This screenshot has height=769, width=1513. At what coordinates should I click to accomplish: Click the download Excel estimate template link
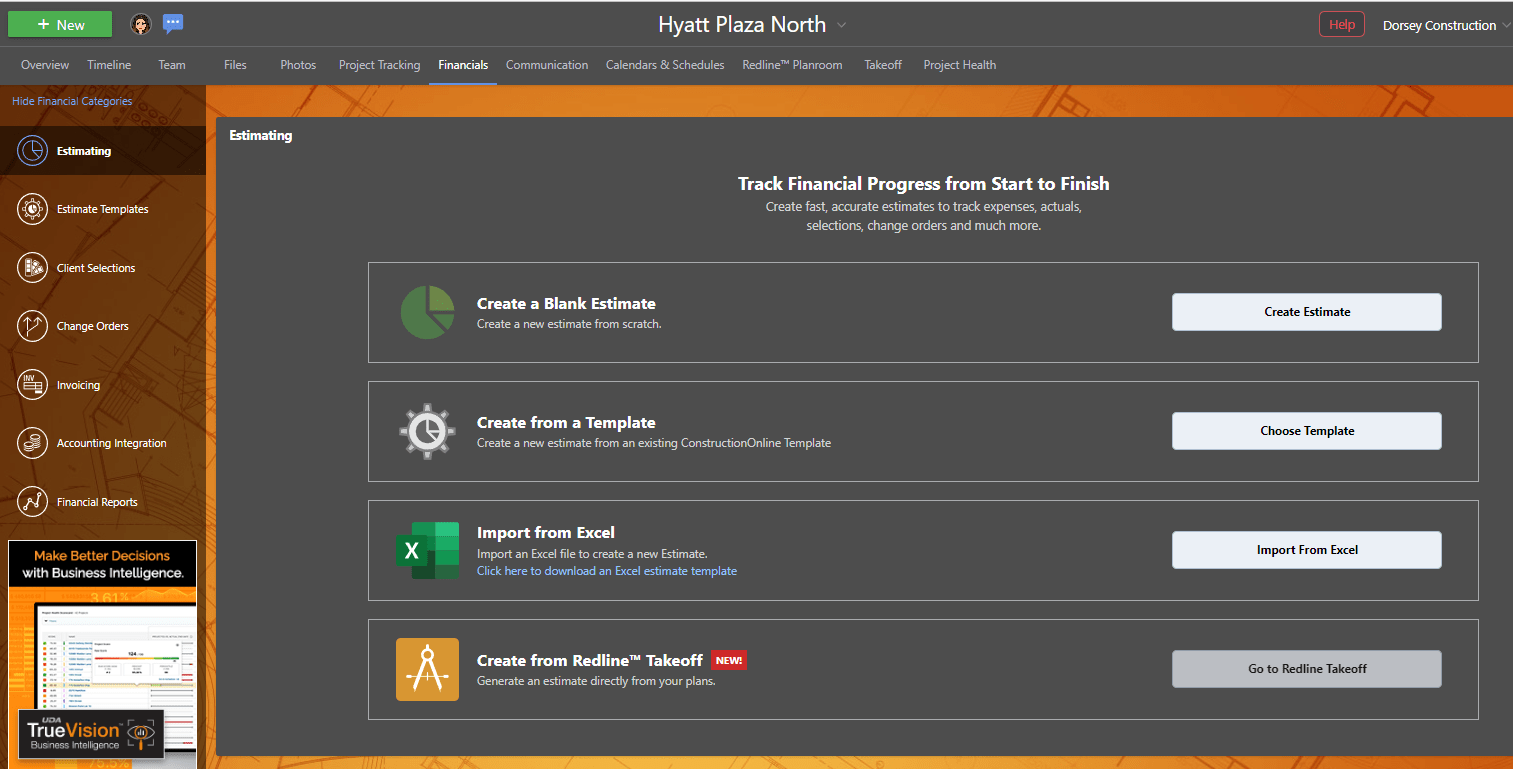tap(607, 571)
